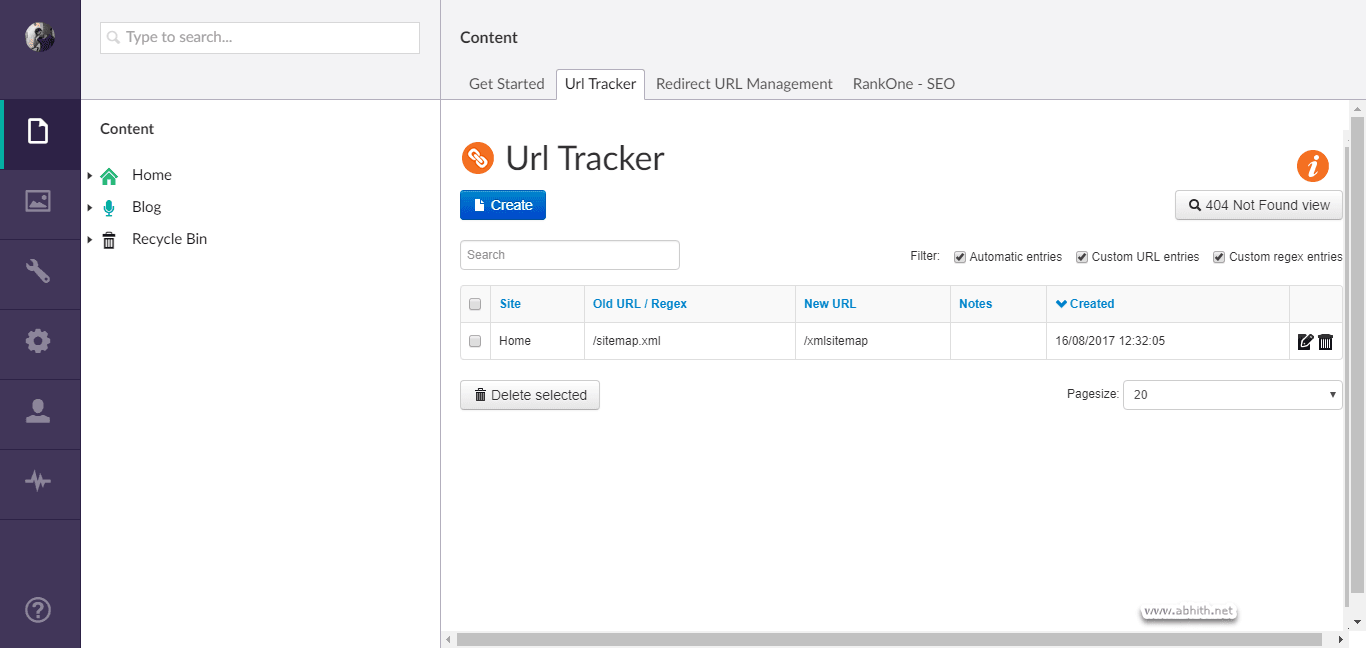Open the help question mark icon
This screenshot has width=1366, height=648.
(x=37, y=609)
